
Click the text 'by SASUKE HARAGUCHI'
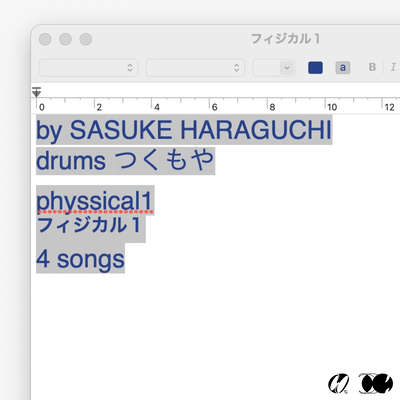pos(184,130)
